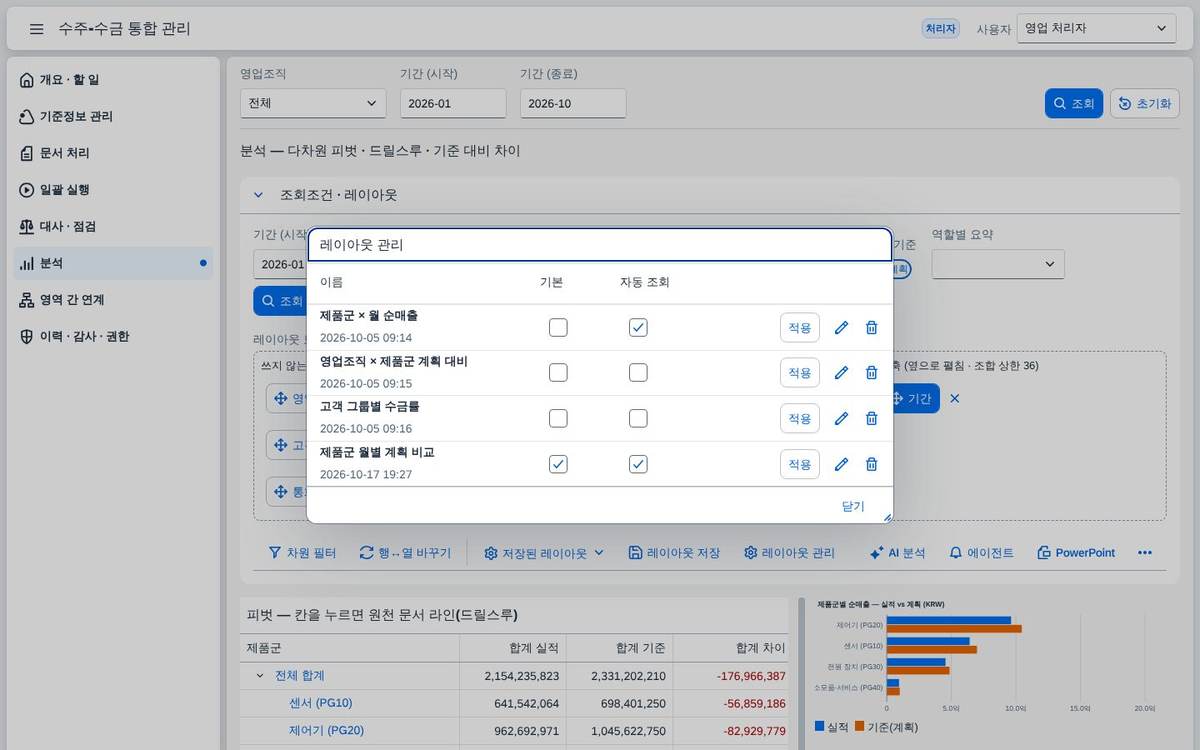Edit the 영업조직 × 제품군 계획 대비 layout
1200x750 pixels.
click(841, 372)
